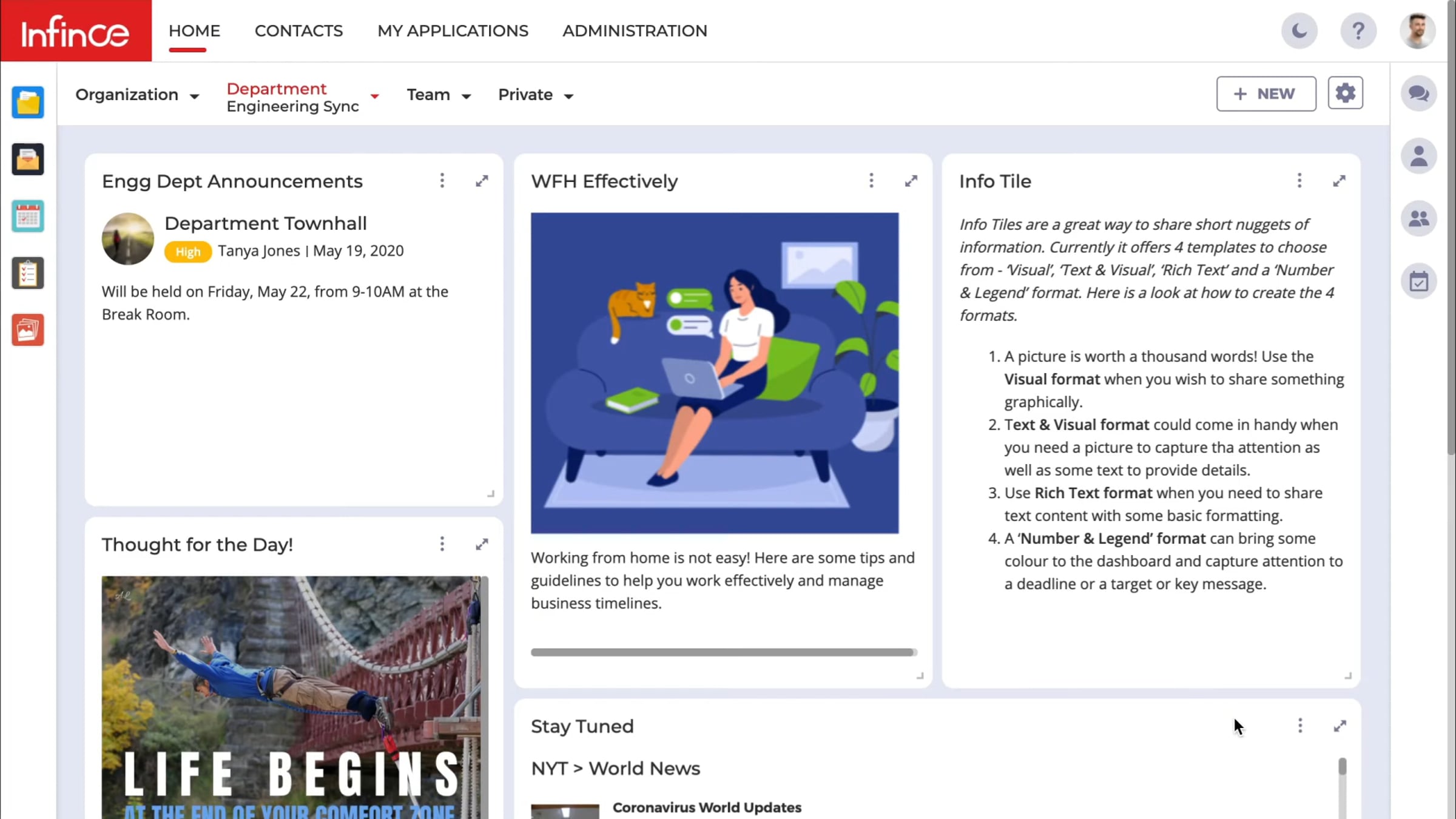
Task: Toggle dark mode with the moon icon
Action: pyautogui.click(x=1299, y=30)
